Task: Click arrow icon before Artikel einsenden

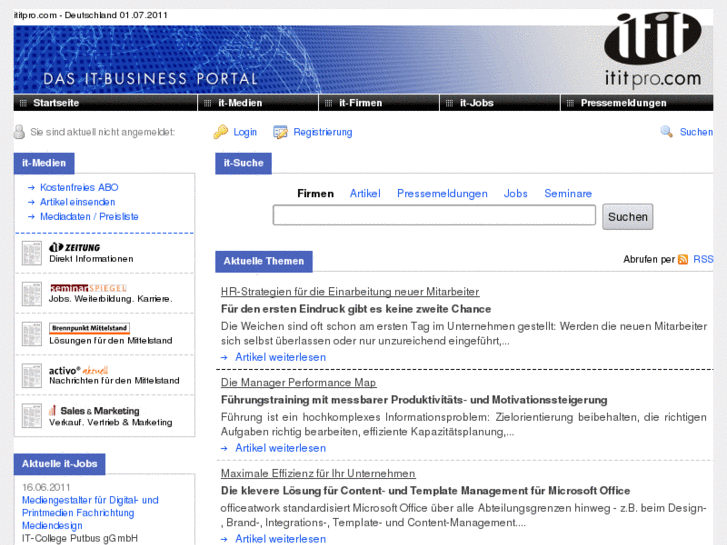Action: click(x=31, y=202)
